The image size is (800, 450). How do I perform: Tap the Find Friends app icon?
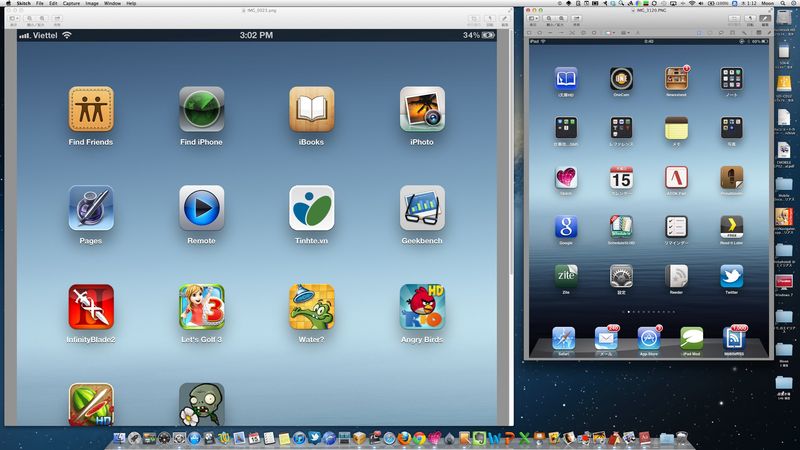tap(91, 109)
